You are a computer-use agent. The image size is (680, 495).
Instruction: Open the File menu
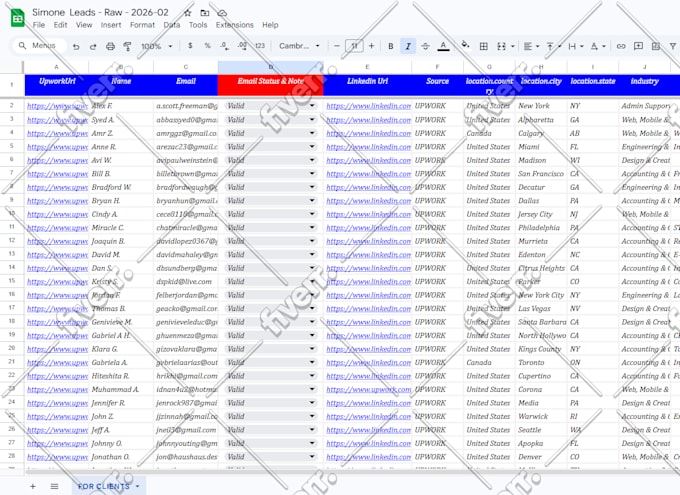[x=39, y=25]
